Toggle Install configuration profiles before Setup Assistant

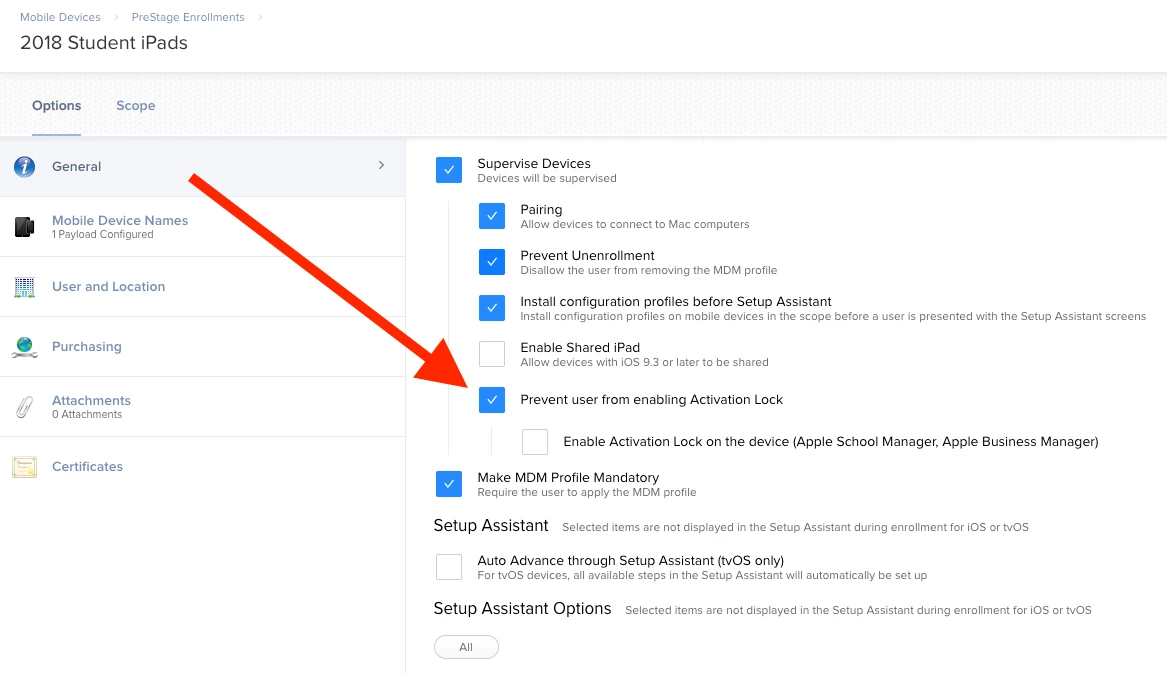point(492,308)
